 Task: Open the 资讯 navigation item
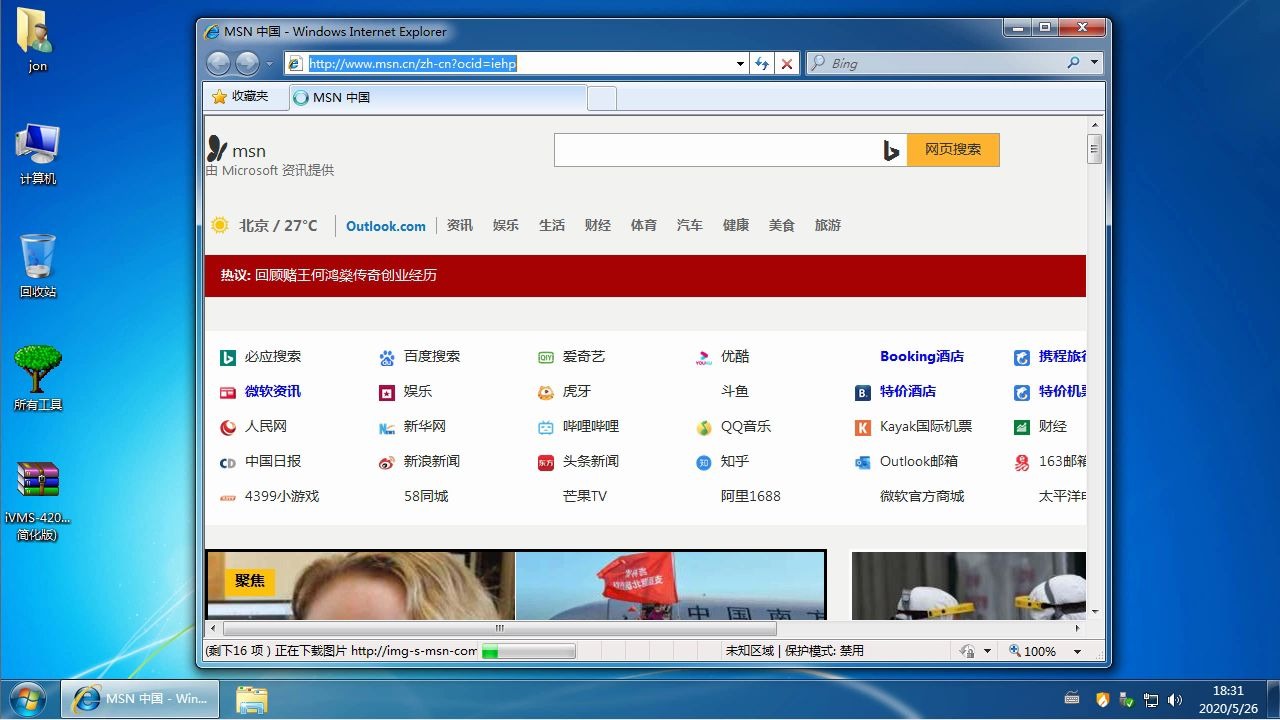(460, 226)
